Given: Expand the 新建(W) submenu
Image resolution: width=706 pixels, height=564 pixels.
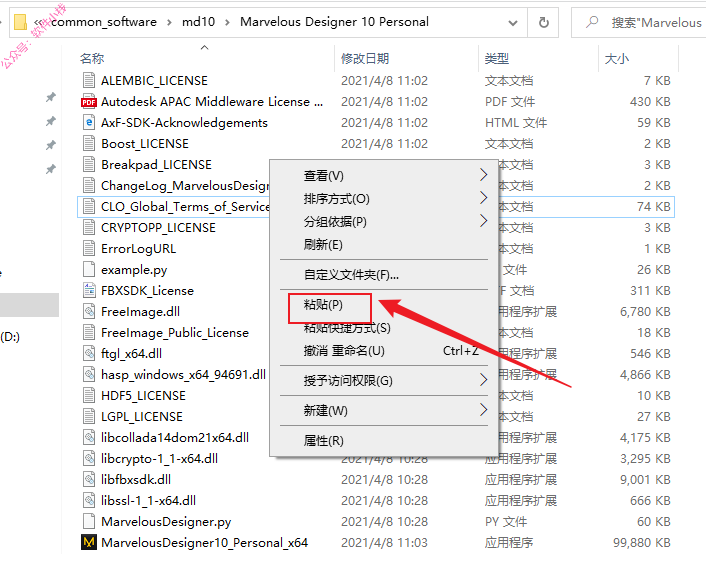Looking at the screenshot, I should pos(483,410).
